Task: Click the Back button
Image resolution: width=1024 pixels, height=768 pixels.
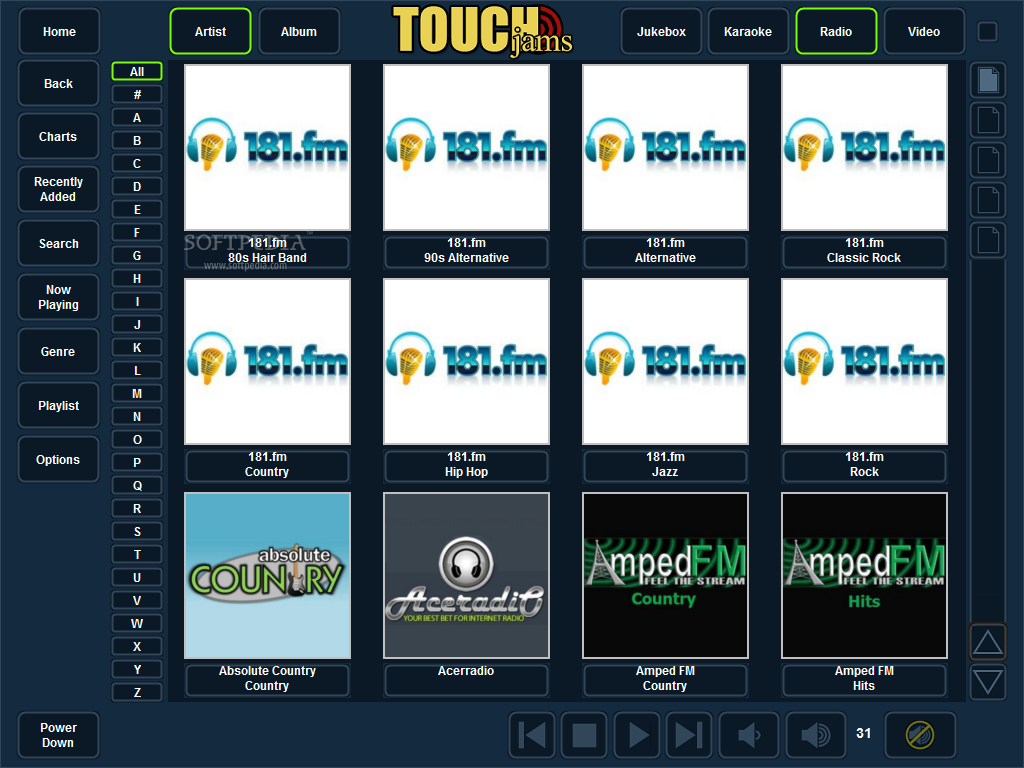Action: coord(59,84)
